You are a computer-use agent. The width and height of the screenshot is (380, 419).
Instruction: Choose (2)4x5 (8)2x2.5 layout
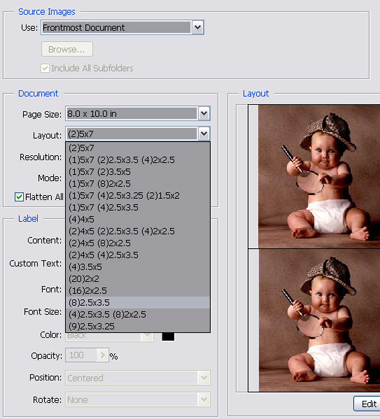tap(138, 243)
